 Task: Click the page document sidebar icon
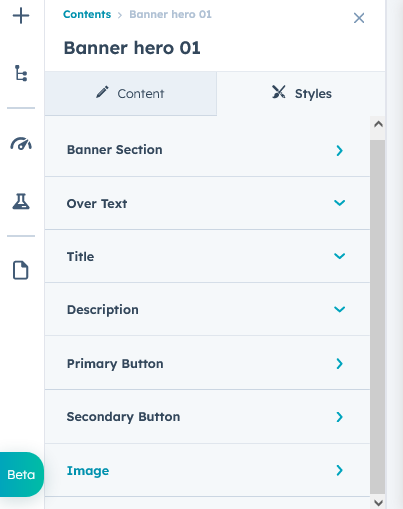[x=21, y=270]
